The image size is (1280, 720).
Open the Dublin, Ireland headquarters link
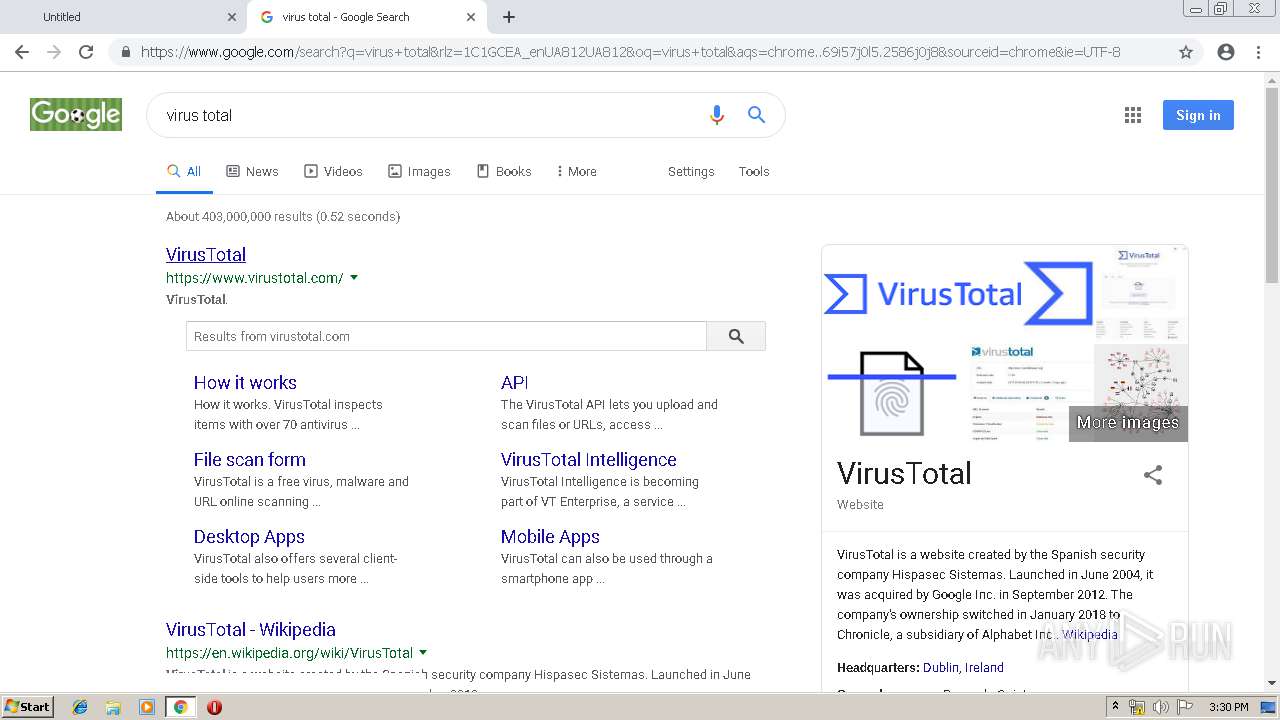[963, 668]
